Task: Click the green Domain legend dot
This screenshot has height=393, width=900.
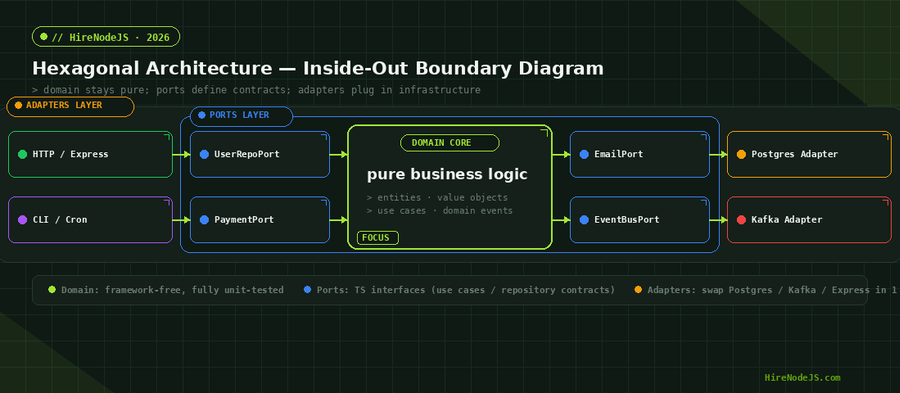Action: [52, 290]
